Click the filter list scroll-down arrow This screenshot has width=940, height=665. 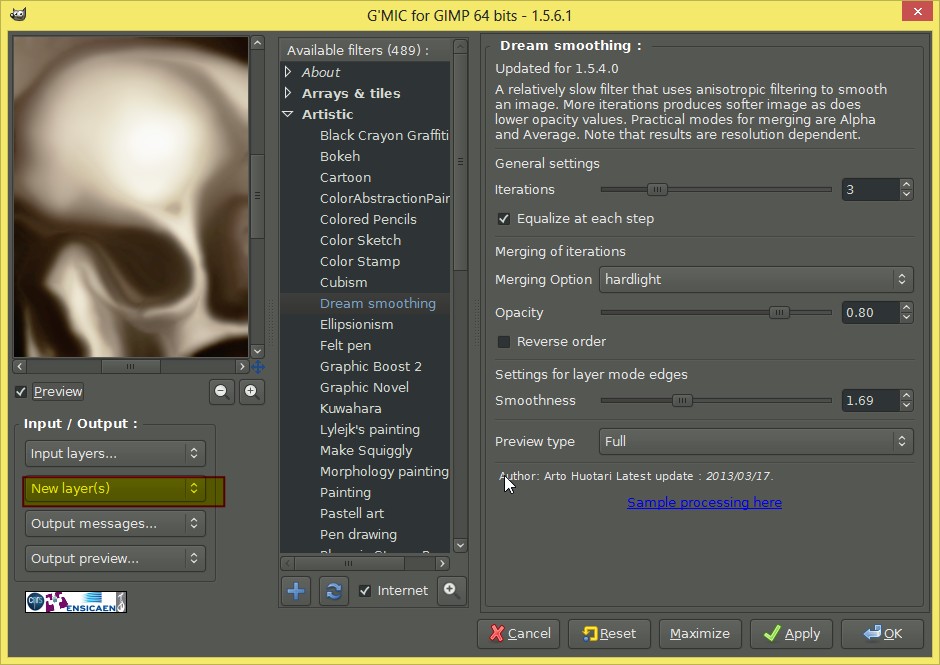(460, 546)
